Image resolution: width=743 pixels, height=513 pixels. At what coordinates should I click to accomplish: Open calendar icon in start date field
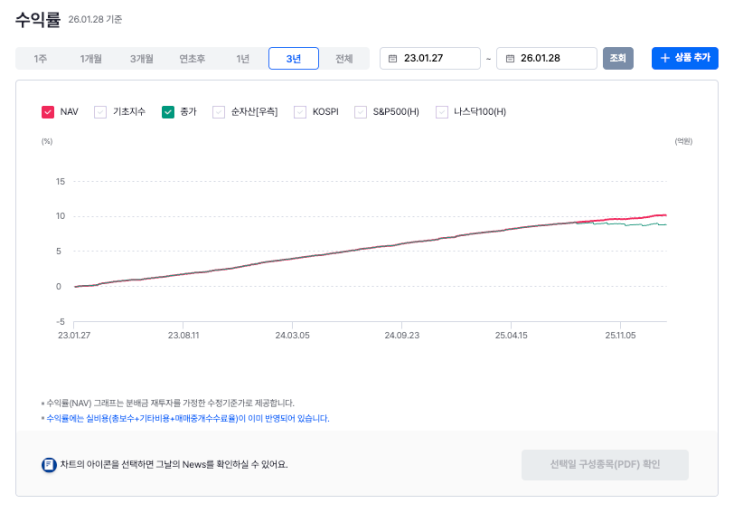pyautogui.click(x=393, y=59)
